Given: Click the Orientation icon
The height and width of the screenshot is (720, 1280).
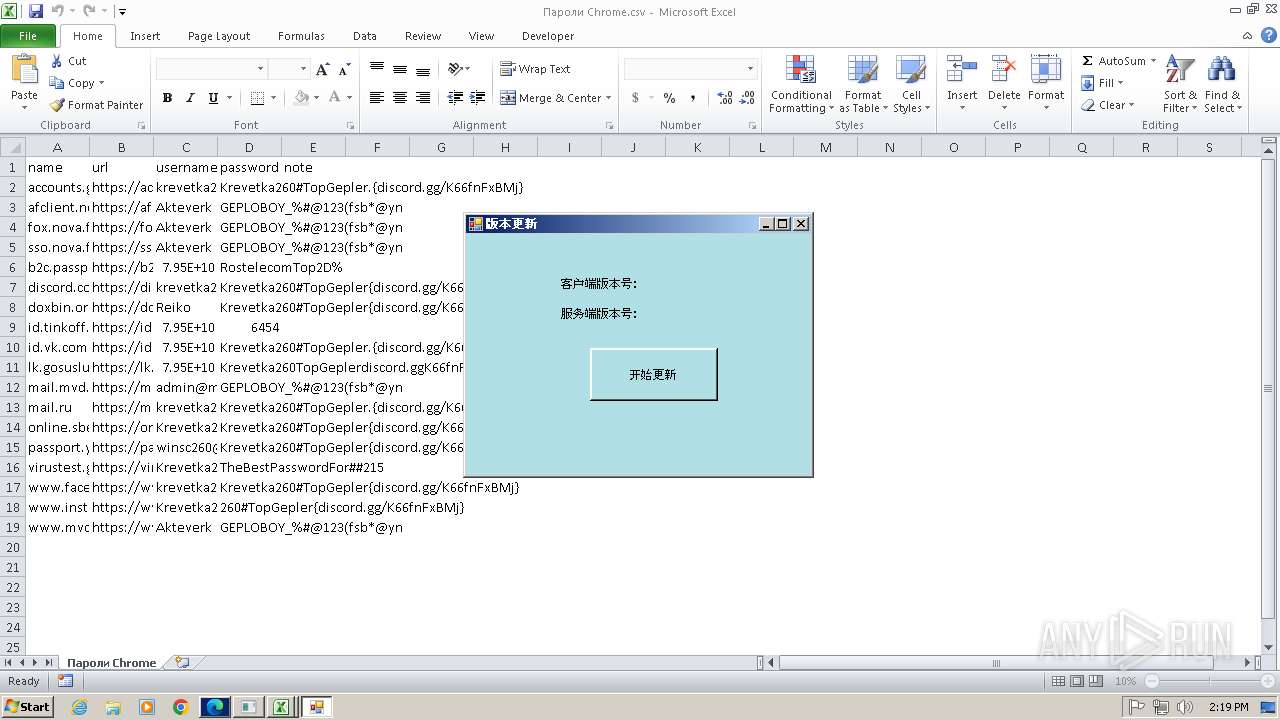Looking at the screenshot, I should [x=456, y=69].
